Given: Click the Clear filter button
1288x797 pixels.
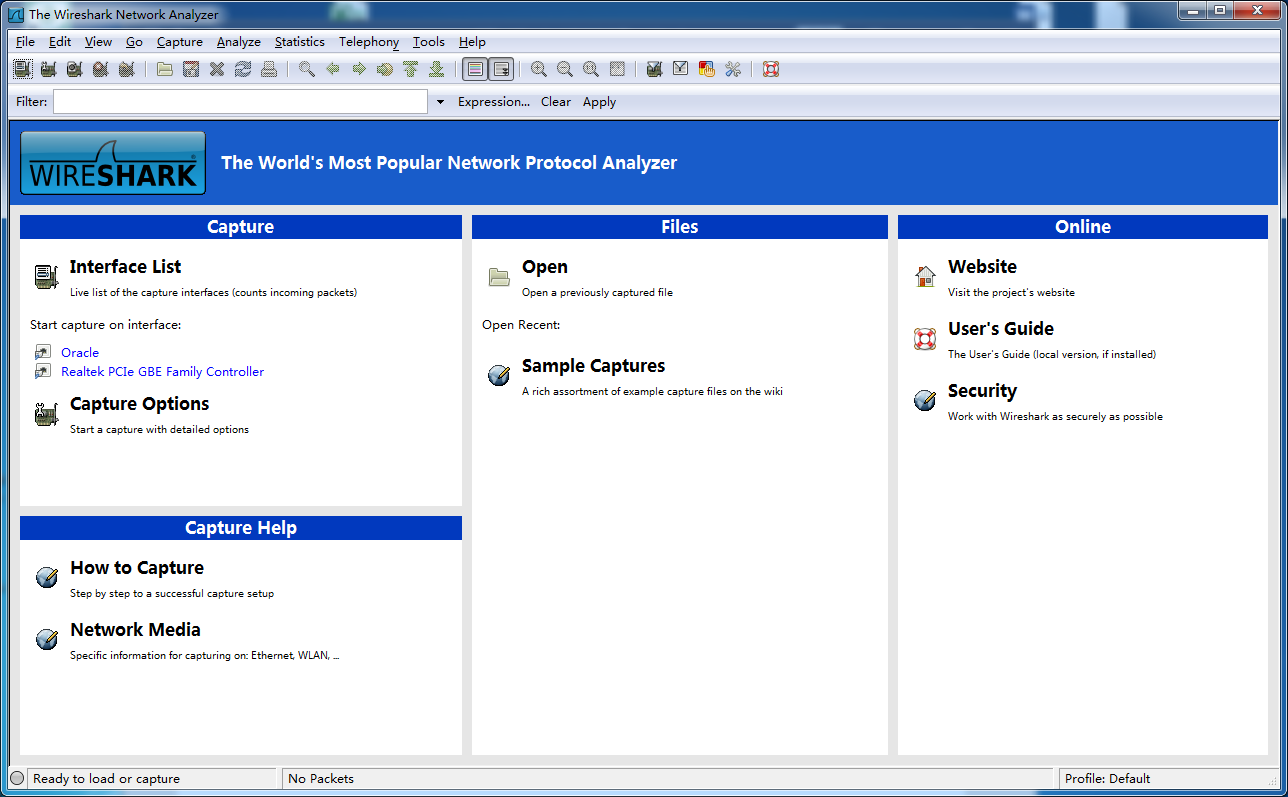Looking at the screenshot, I should [x=556, y=102].
